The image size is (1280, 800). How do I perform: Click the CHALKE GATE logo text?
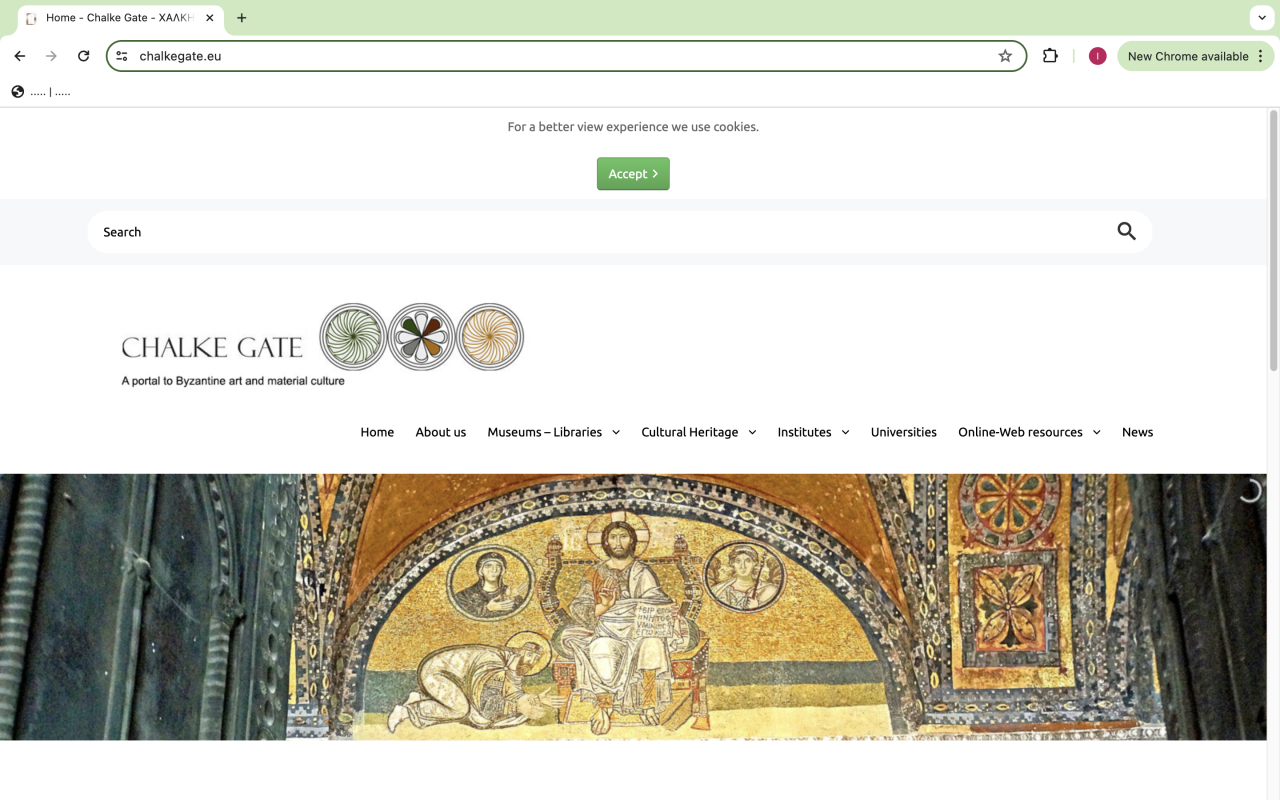click(x=212, y=348)
